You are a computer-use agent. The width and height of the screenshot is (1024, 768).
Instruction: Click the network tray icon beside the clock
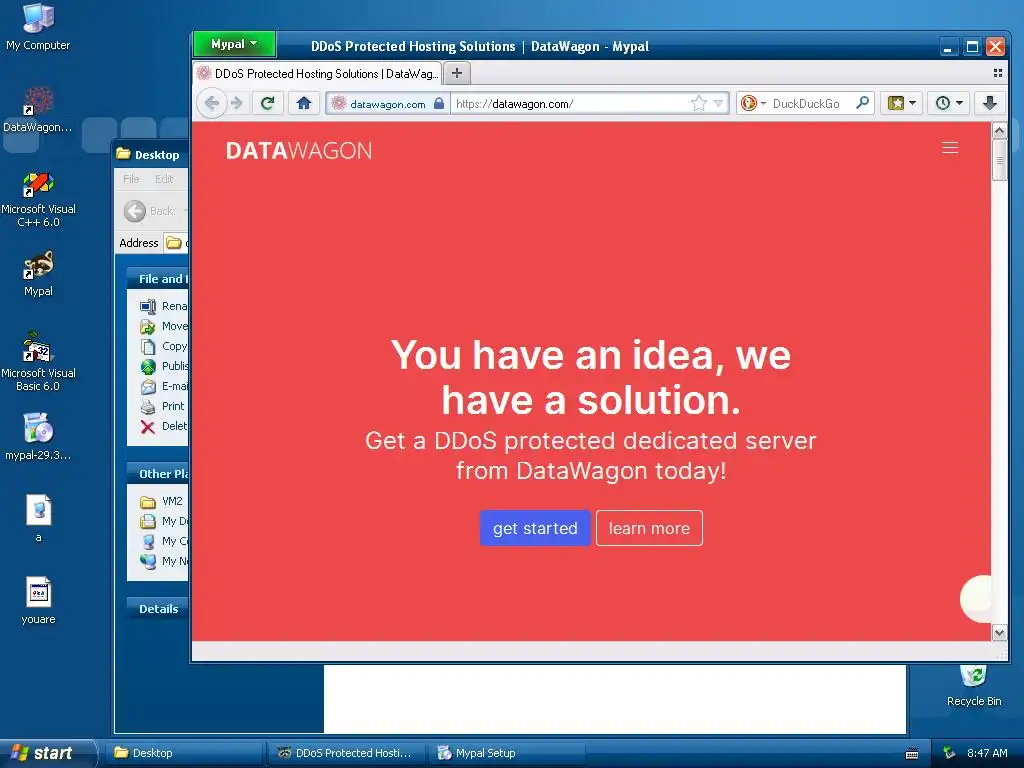[949, 753]
